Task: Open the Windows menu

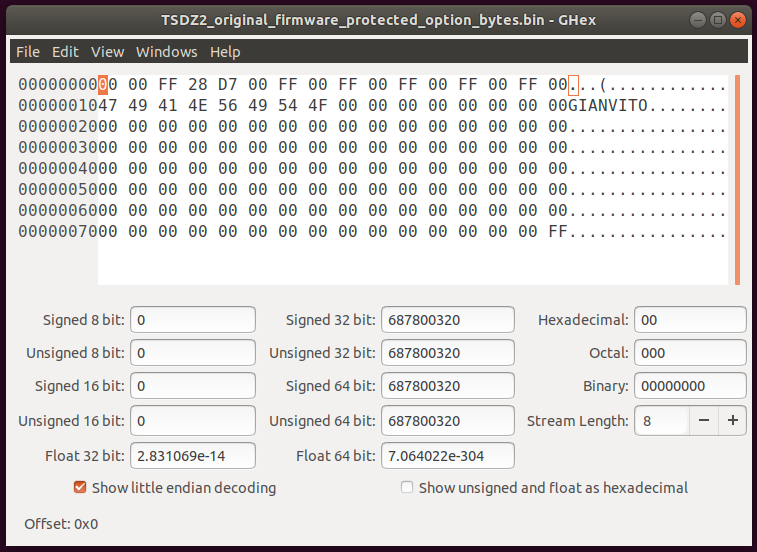Action: click(x=167, y=52)
